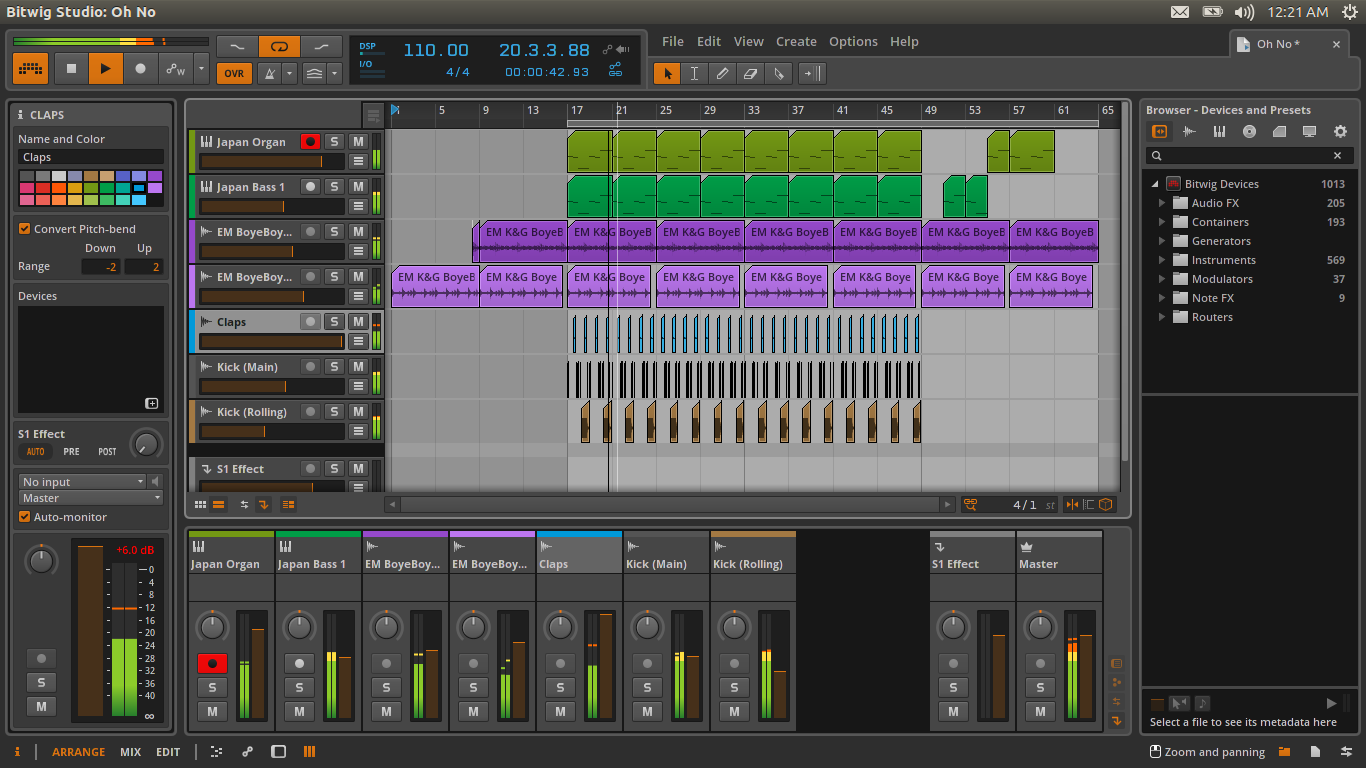Toggle the punch-in button left of loop
The width and height of the screenshot is (1366, 768).
coord(237,46)
